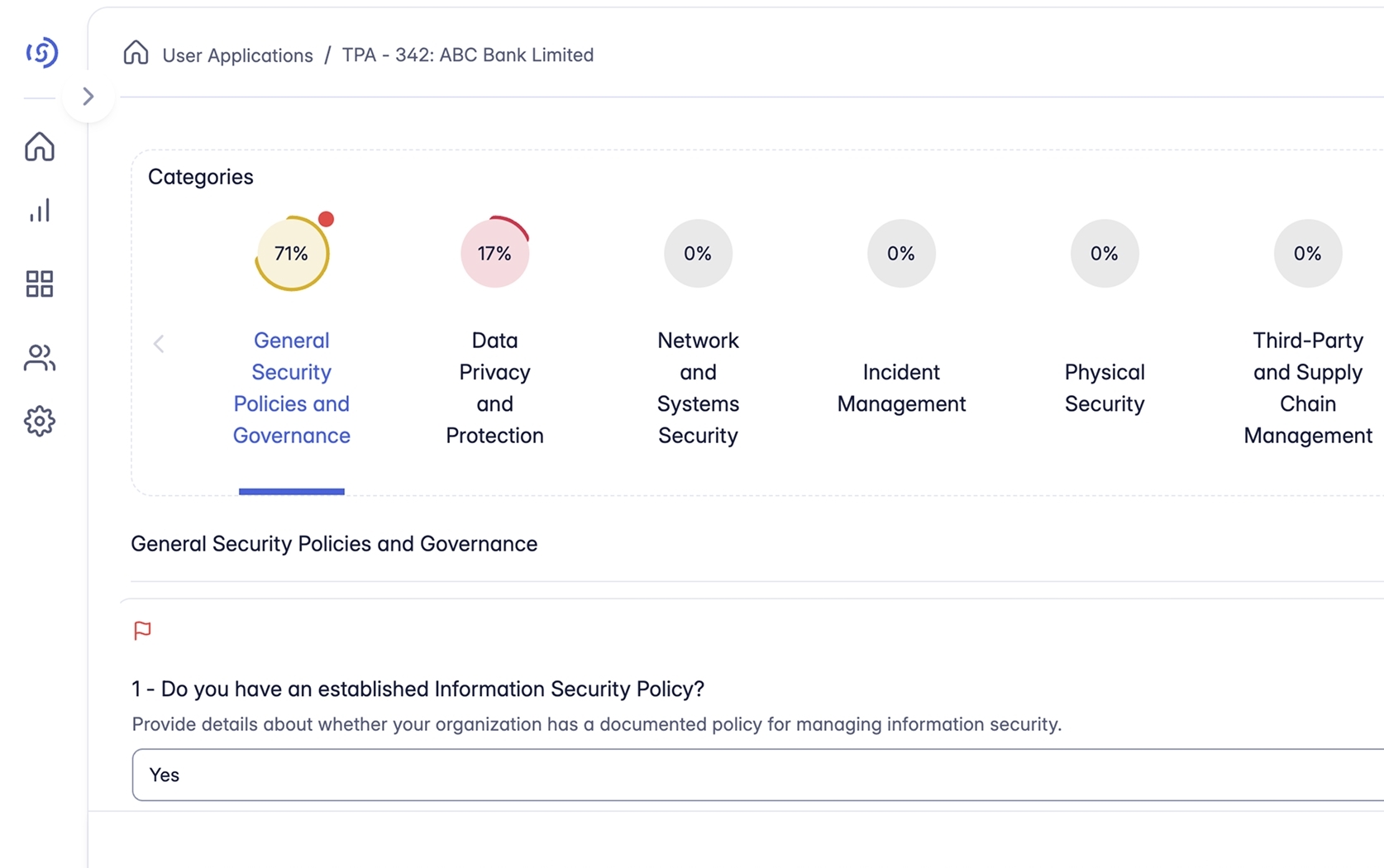
Task: Click the app logo in sidebar
Action: click(41, 53)
